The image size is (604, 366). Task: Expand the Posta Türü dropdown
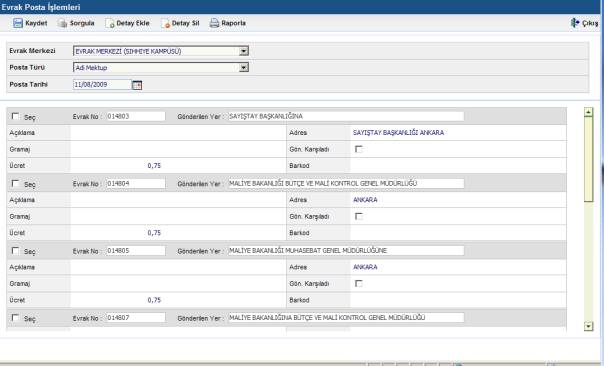pyautogui.click(x=243, y=67)
